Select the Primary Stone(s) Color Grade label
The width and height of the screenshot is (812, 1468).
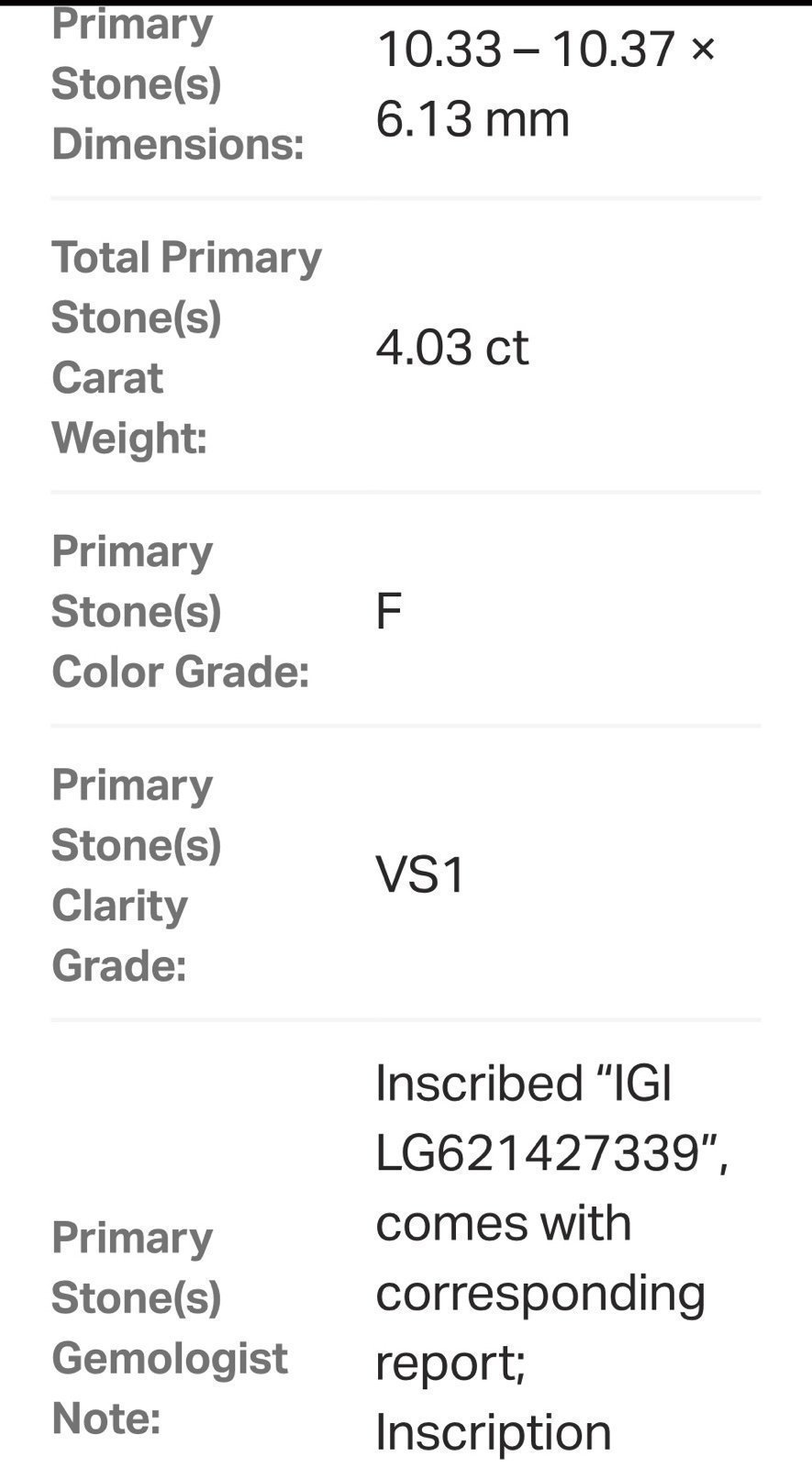(x=180, y=611)
